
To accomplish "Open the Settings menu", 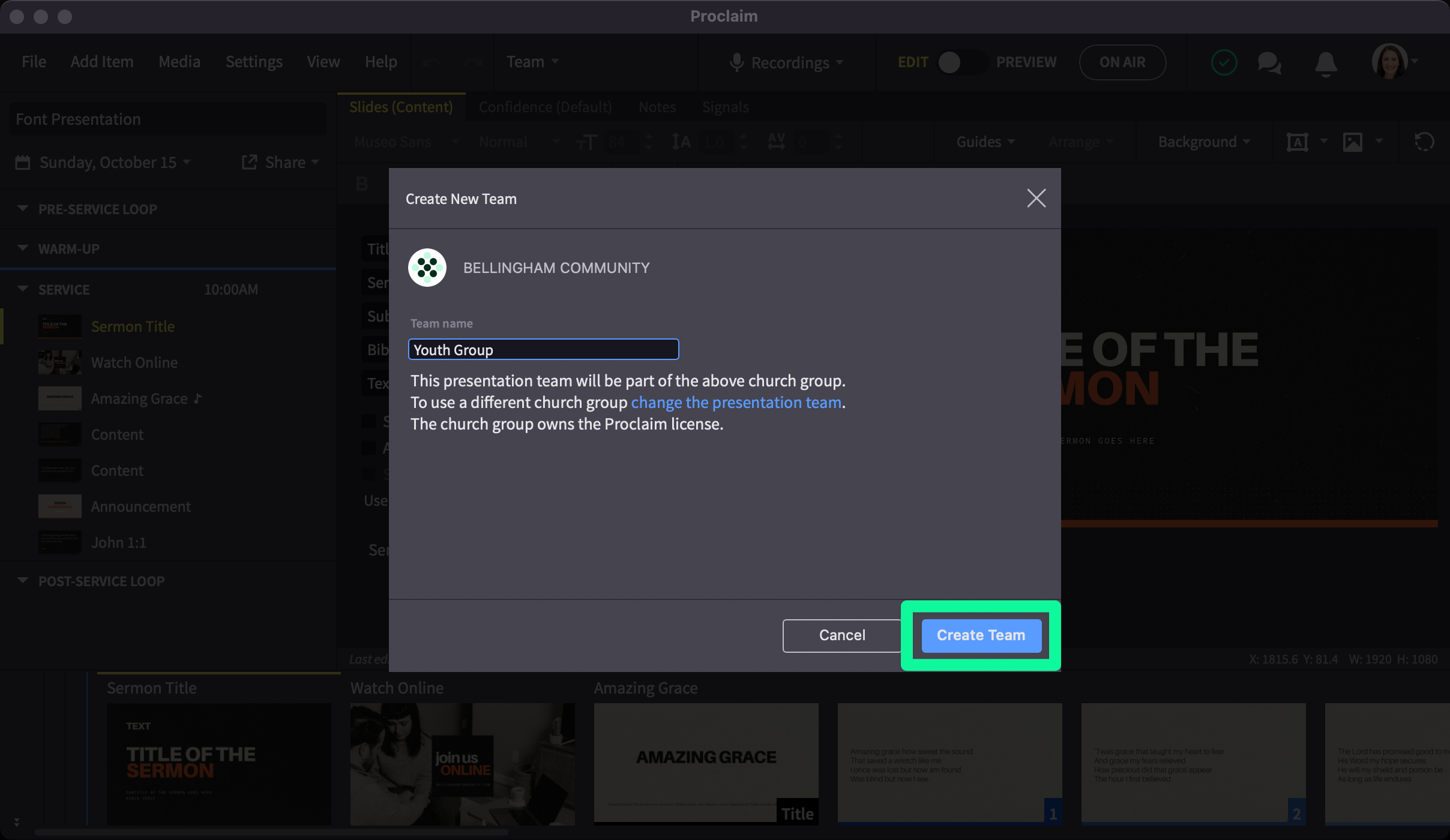I will pos(254,62).
